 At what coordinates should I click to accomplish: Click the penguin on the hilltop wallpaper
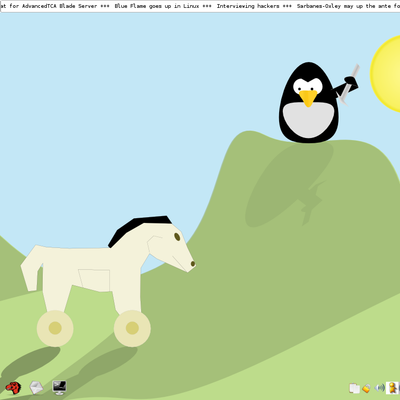click(x=309, y=103)
